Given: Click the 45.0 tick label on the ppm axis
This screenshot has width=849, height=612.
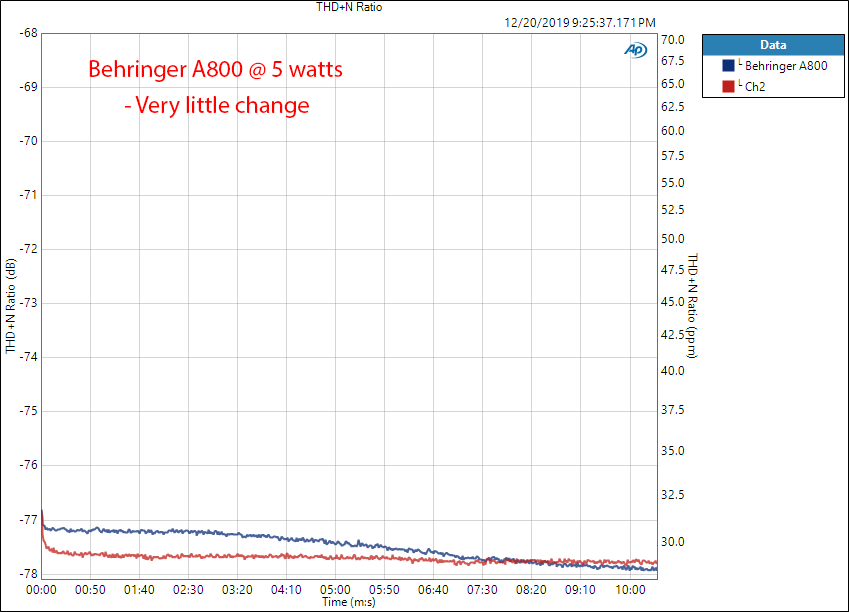Looking at the screenshot, I should [x=673, y=302].
